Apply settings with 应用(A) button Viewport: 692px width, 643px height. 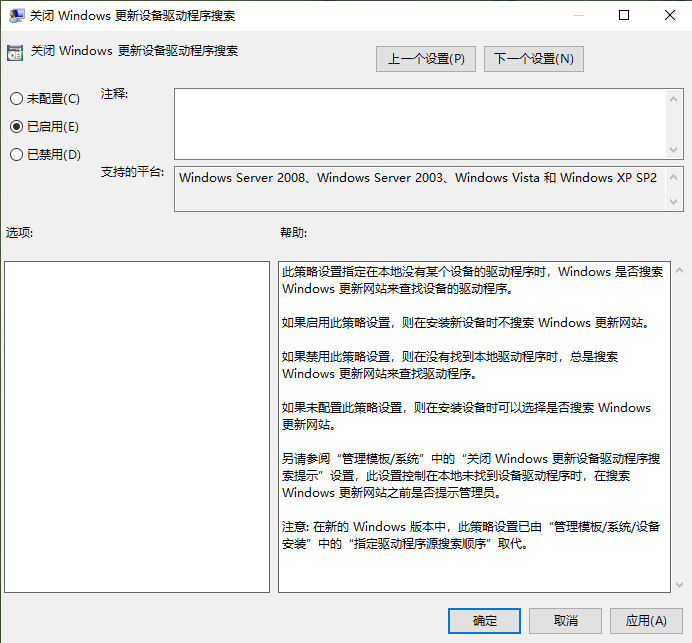click(646, 621)
